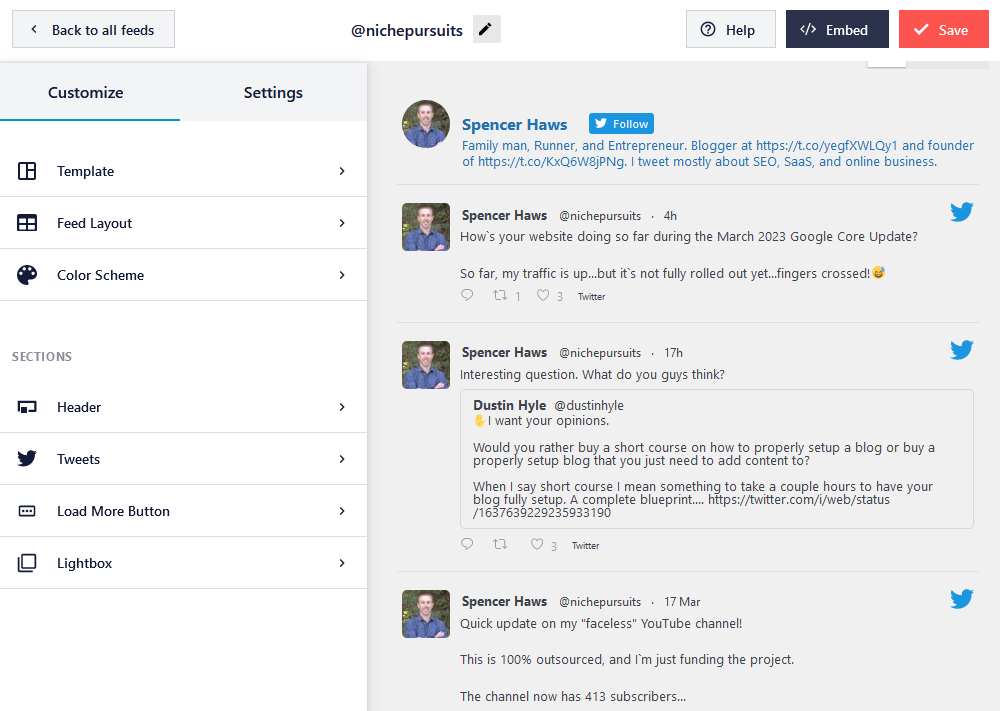Click the avatar on the 17 Mar tweet
The height and width of the screenshot is (711, 1000).
426,613
